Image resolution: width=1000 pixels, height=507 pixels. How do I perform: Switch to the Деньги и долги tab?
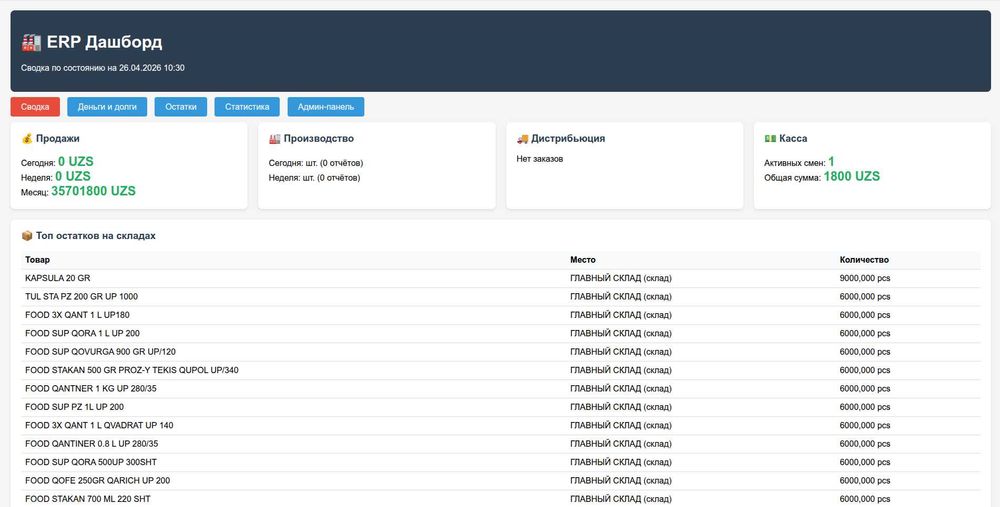click(107, 106)
